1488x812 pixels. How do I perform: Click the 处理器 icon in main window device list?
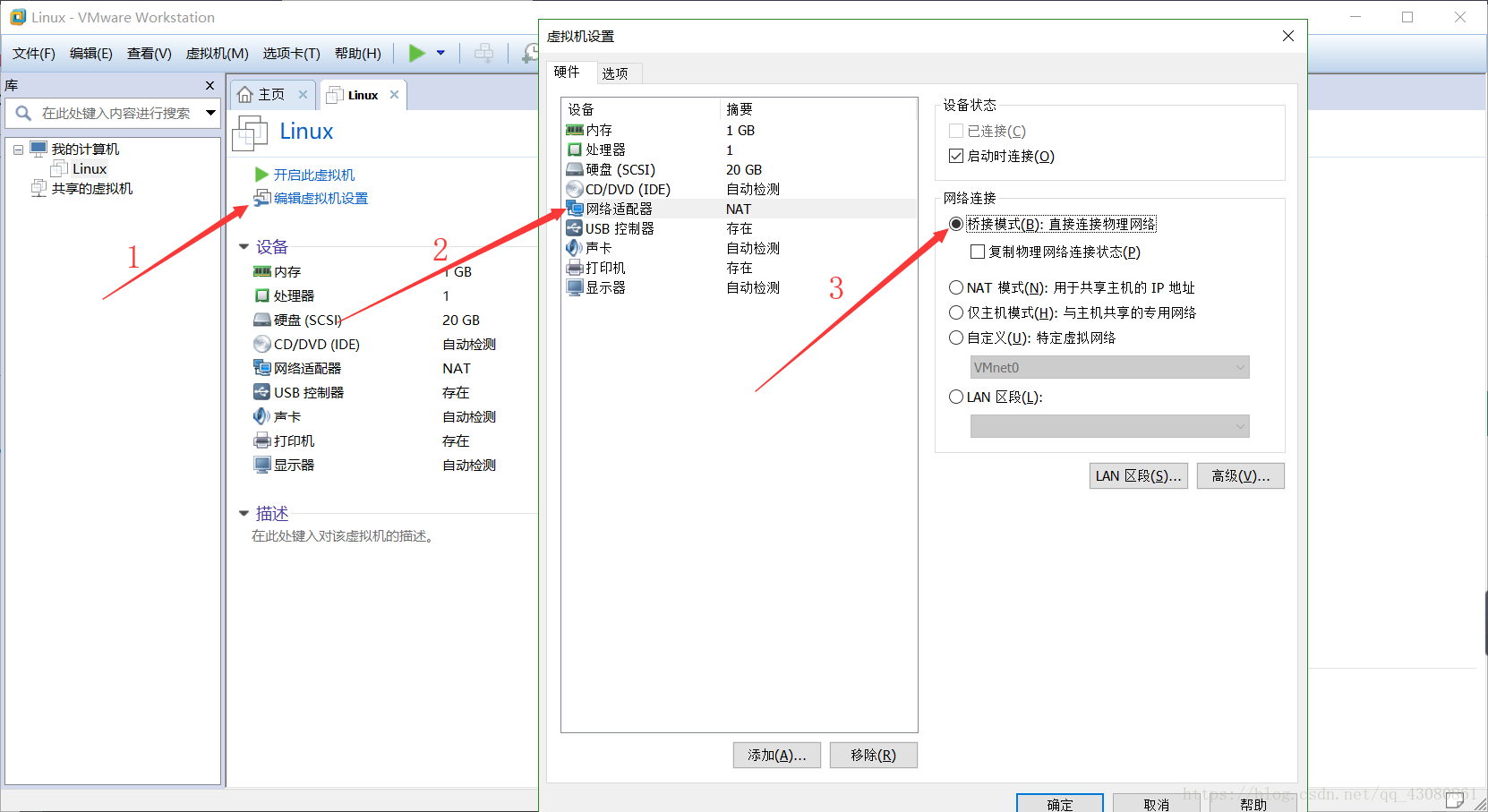pos(262,295)
